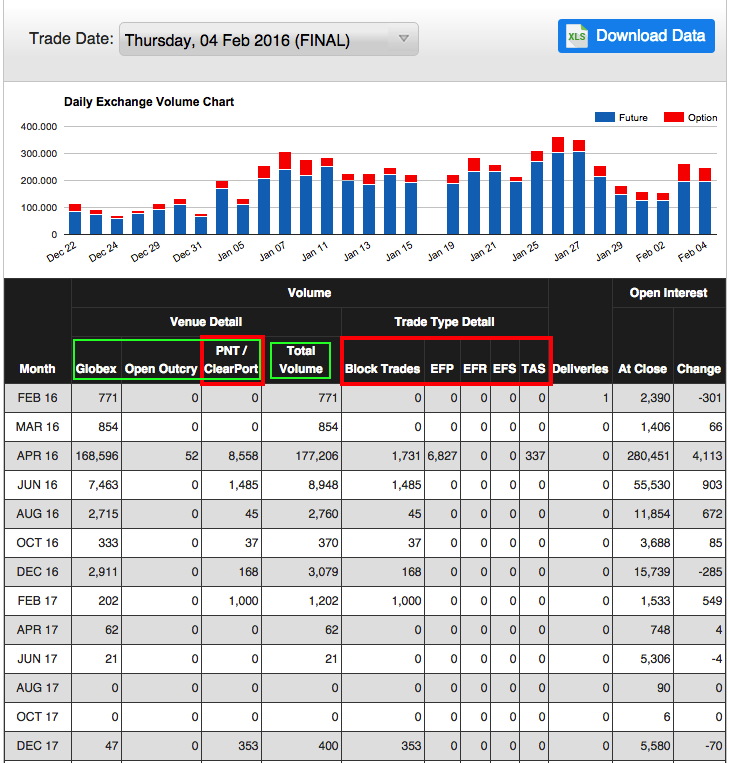Click the -285 Change value
Image resolution: width=730 pixels, height=763 pixels.
pyautogui.click(x=710, y=572)
